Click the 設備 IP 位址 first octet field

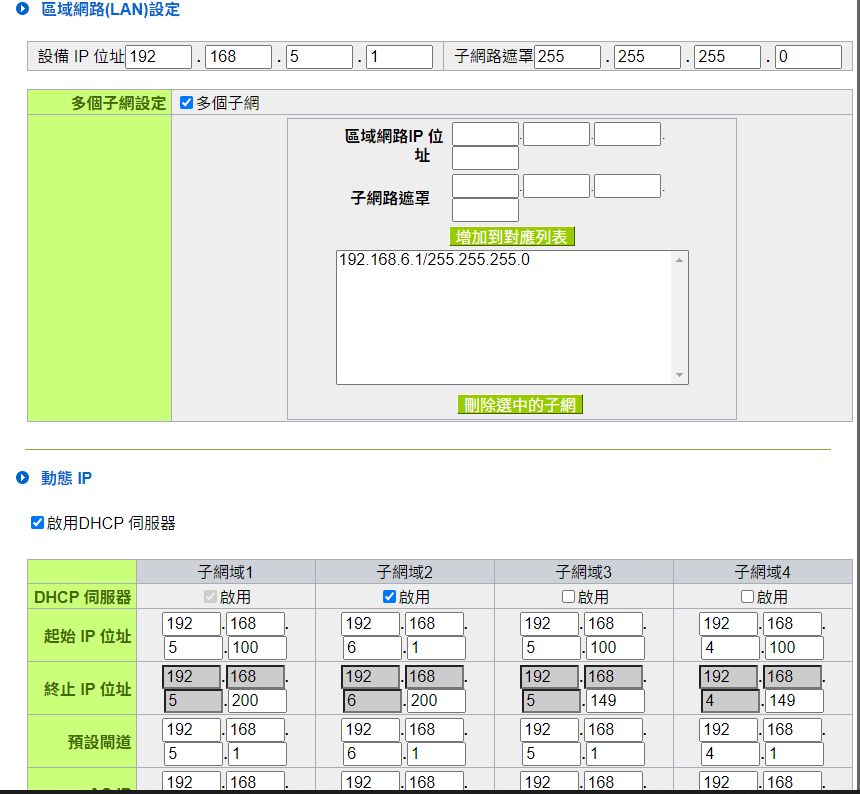coord(158,57)
